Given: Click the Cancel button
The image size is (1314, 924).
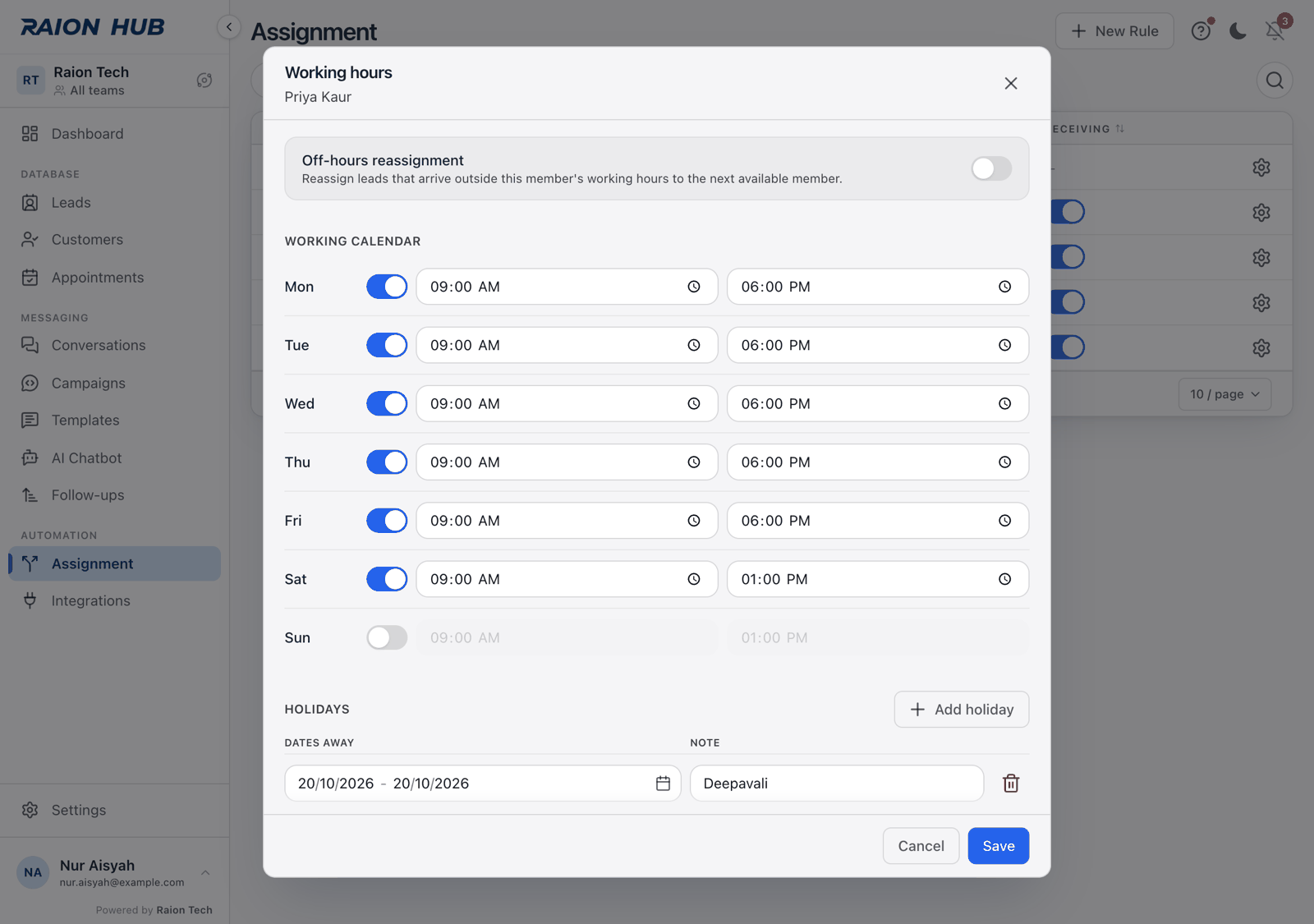Looking at the screenshot, I should 921,846.
